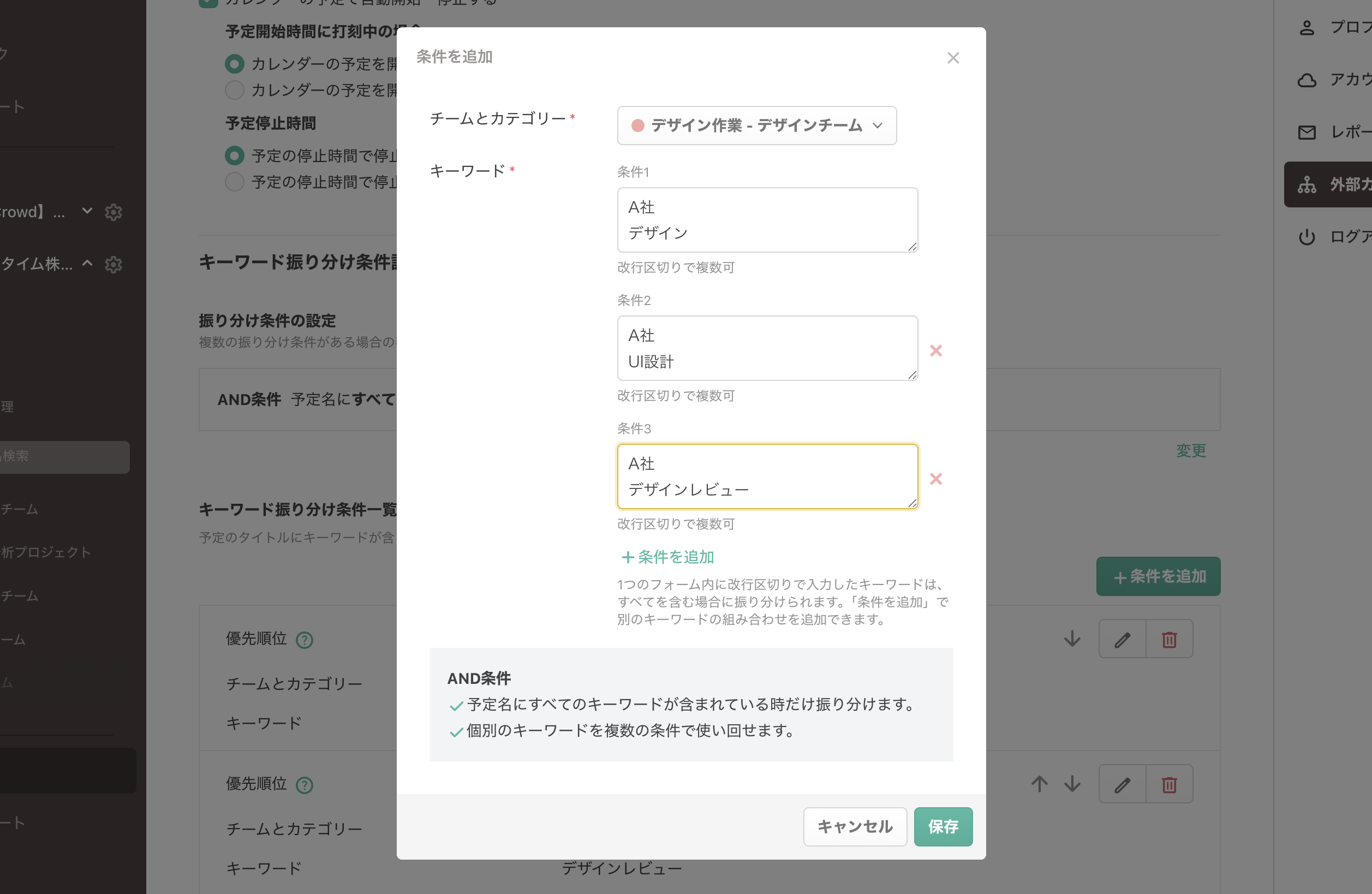This screenshot has width=1372, height=894.
Task: Collapse the タイム株 workspace with its chevron
Action: (87, 265)
